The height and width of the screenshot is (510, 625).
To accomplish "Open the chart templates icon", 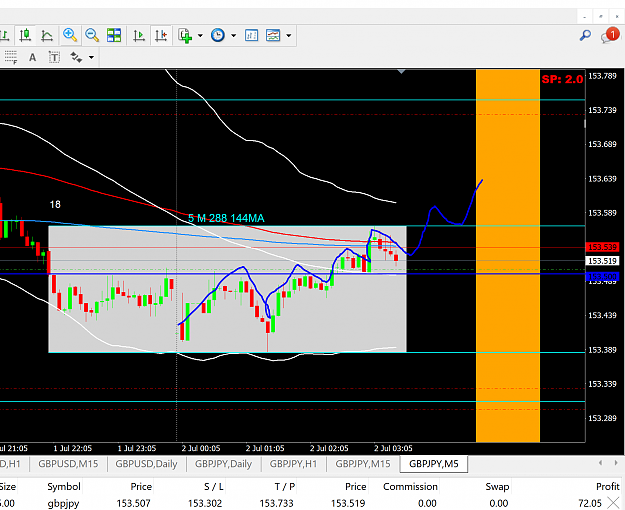I will click(x=273, y=35).
